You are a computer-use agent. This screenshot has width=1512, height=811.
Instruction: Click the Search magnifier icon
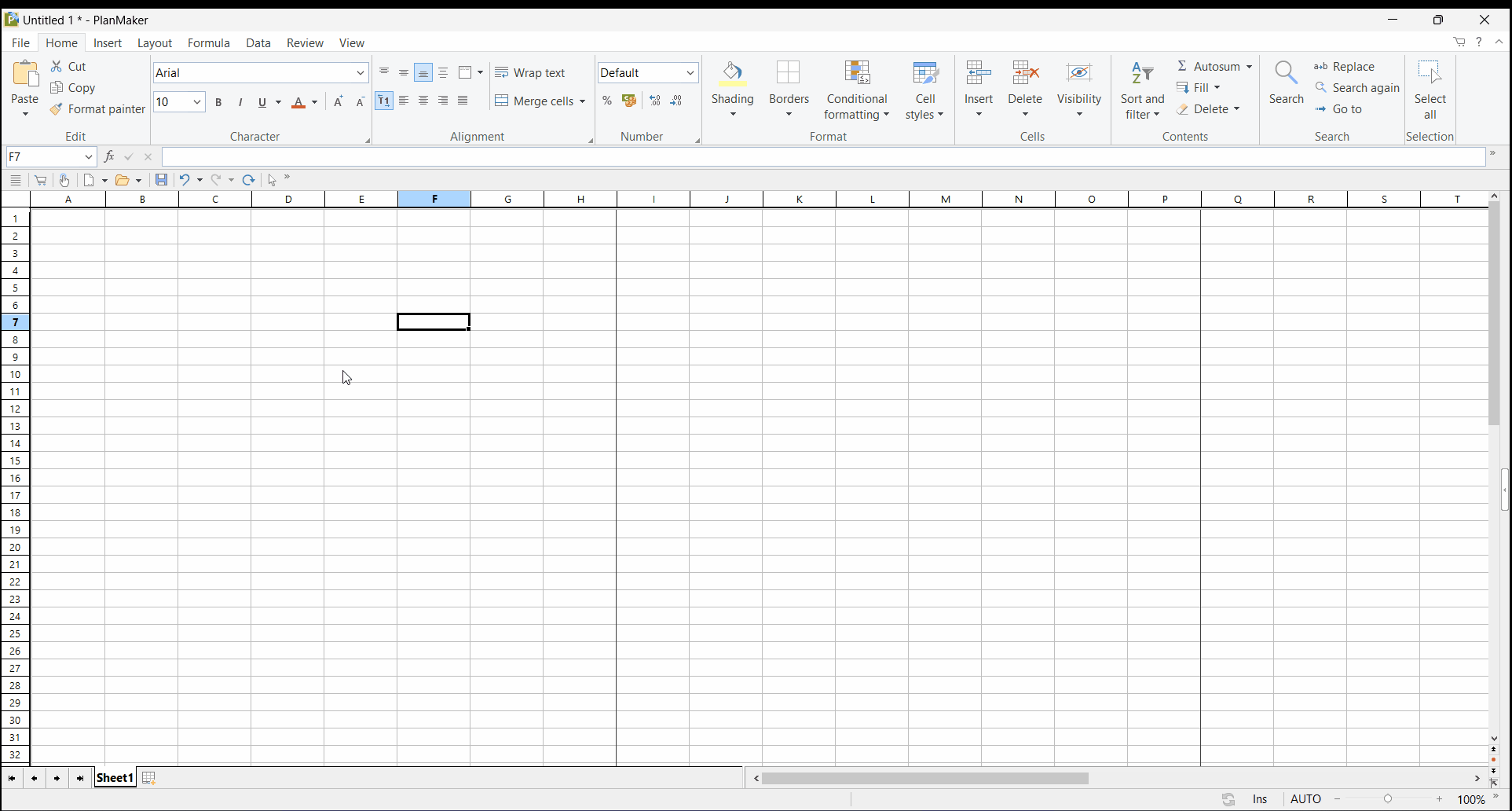[x=1286, y=74]
